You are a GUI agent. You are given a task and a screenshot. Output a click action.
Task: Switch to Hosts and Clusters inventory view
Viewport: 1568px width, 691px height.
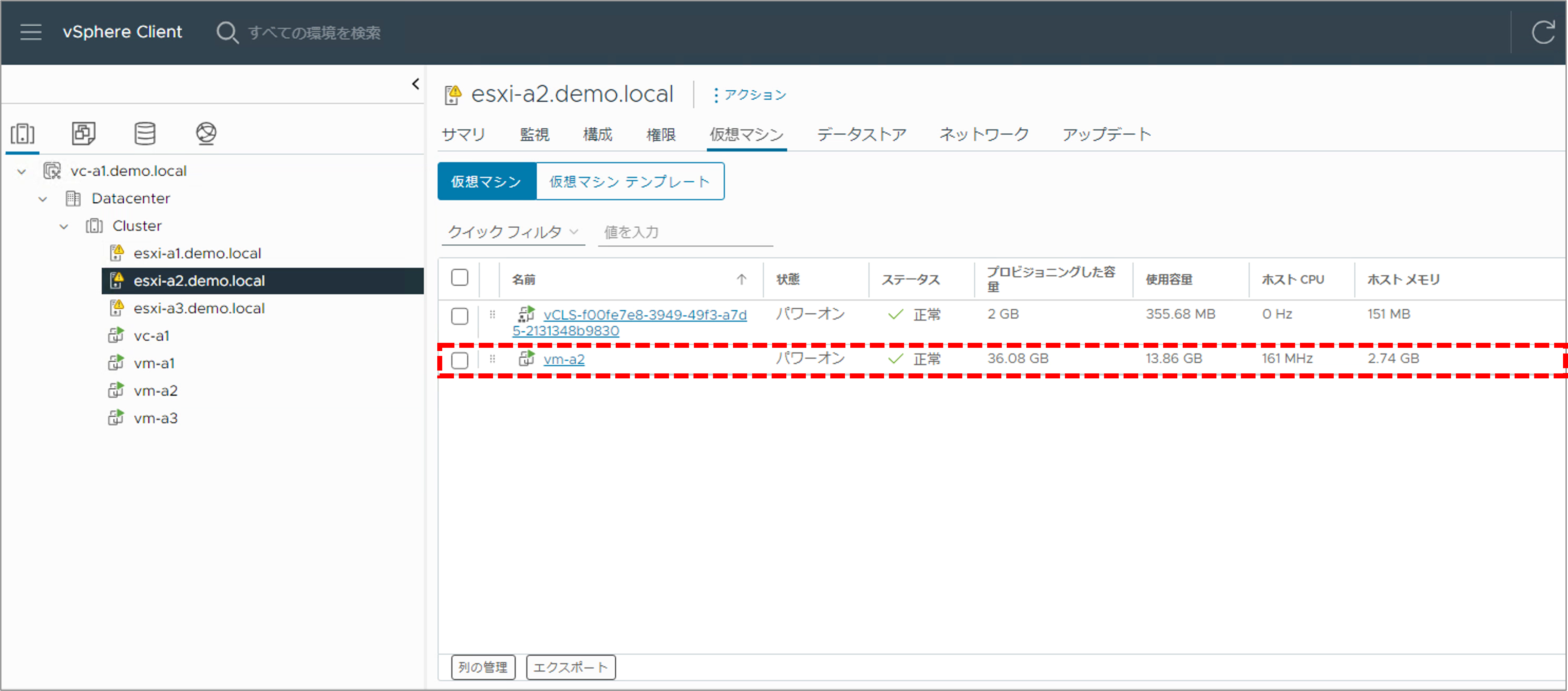22,133
